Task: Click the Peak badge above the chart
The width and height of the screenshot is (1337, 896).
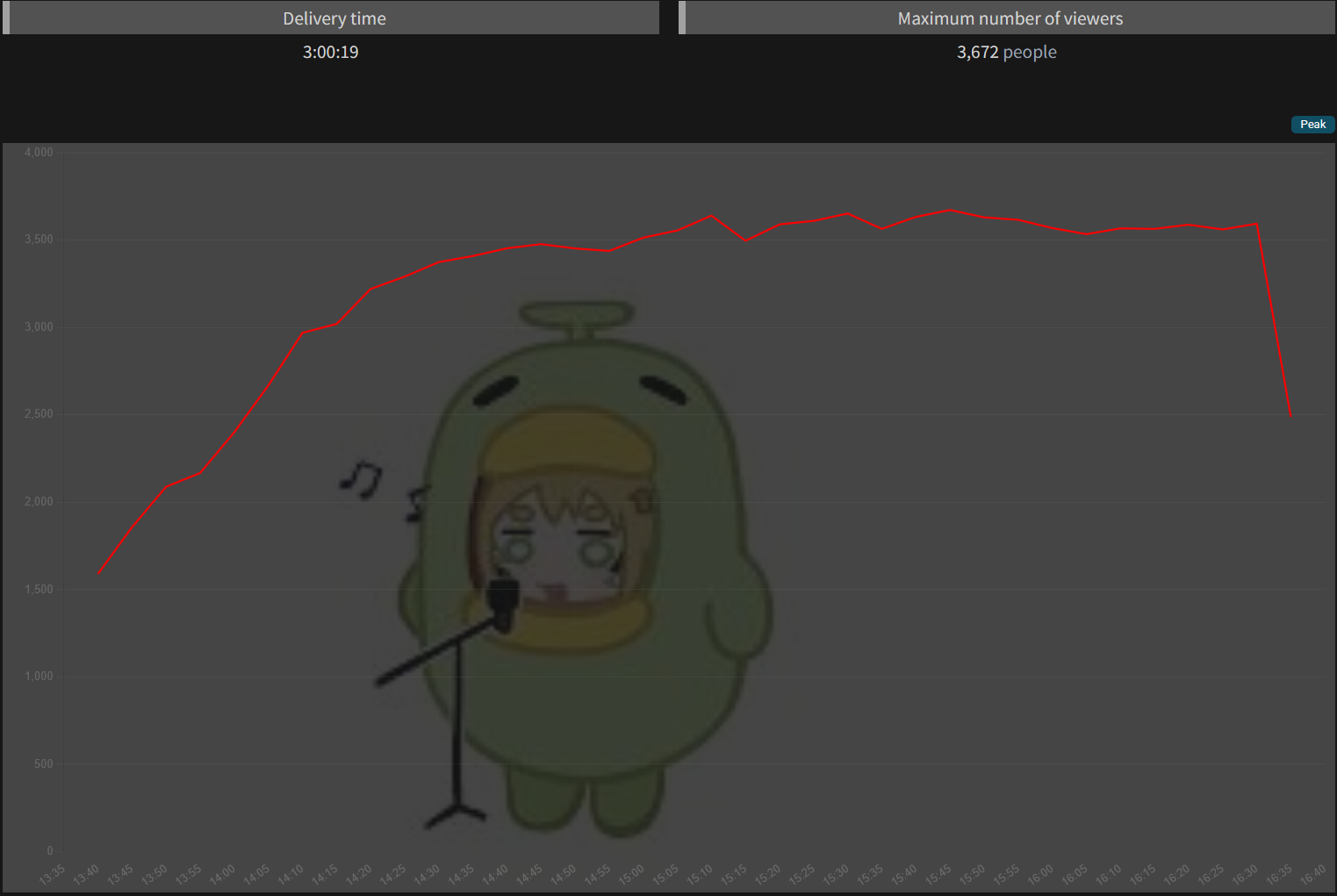Action: click(x=1312, y=125)
